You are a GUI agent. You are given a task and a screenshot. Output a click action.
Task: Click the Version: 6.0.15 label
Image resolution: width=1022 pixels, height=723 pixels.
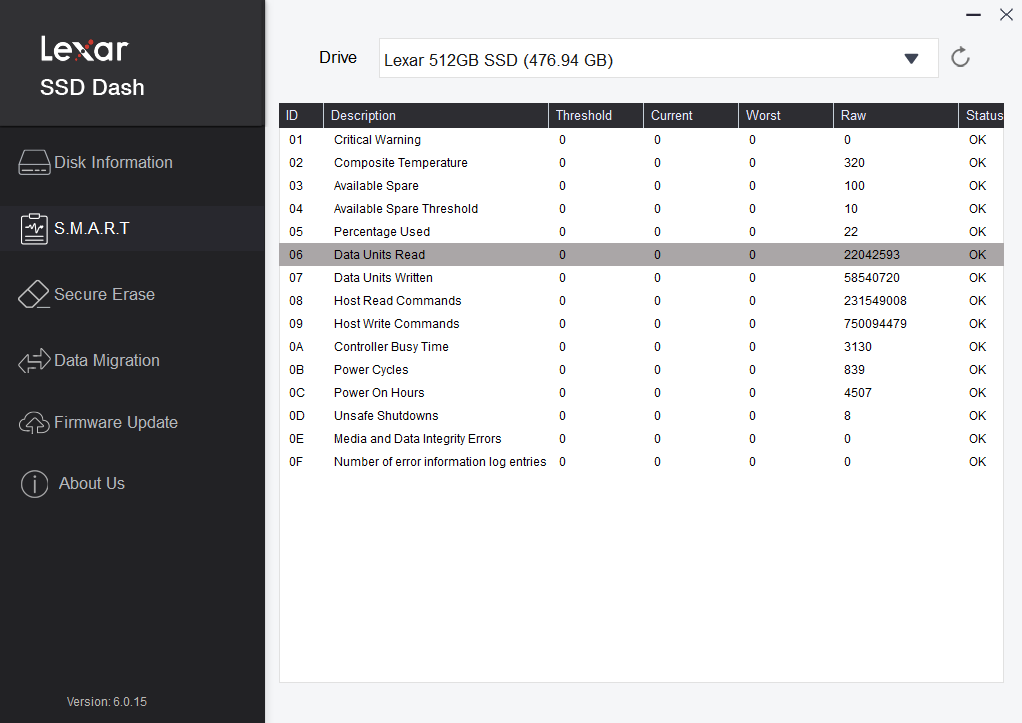point(107,701)
